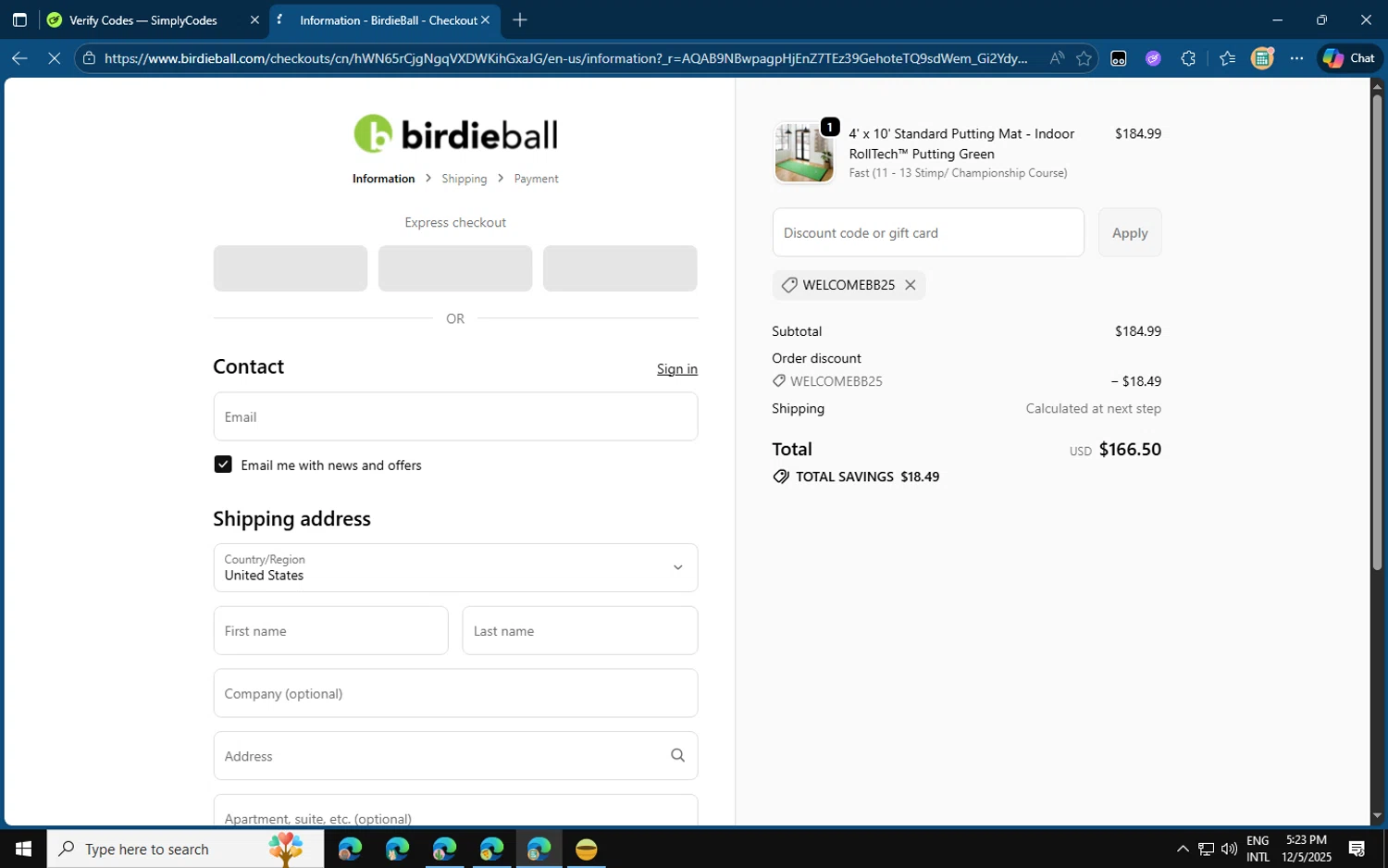The image size is (1388, 868).
Task: Click the Apply discount button
Action: (x=1130, y=232)
